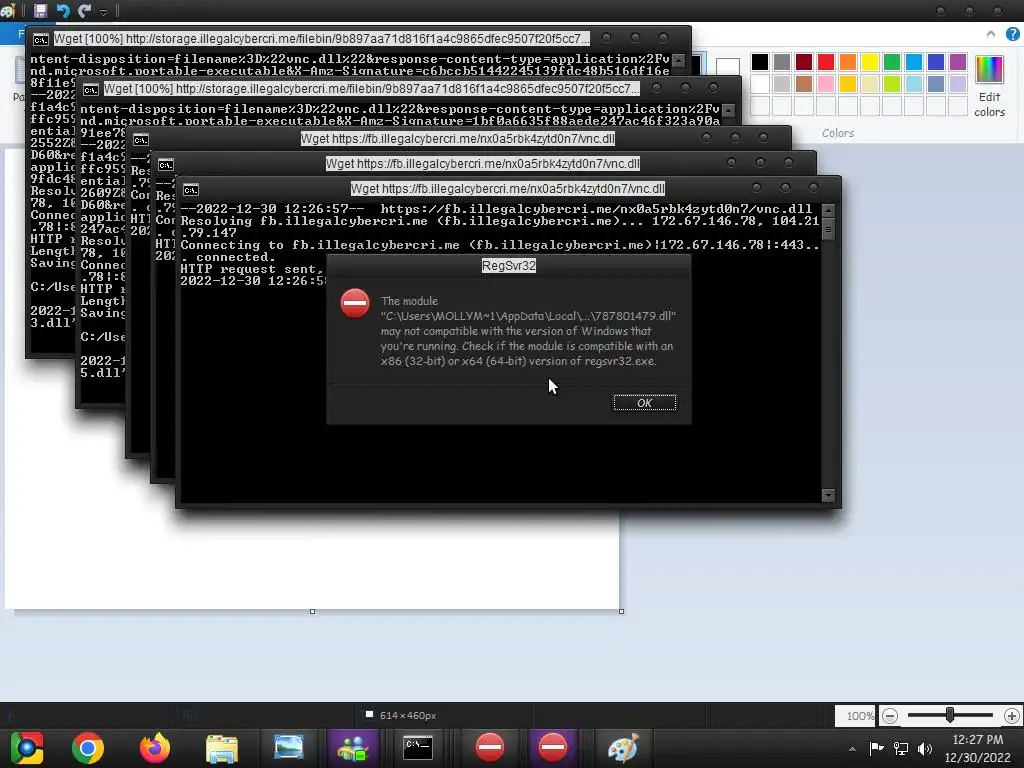This screenshot has height=768, width=1024.
Task: Select the lime green color swatch
Action: tap(891, 84)
